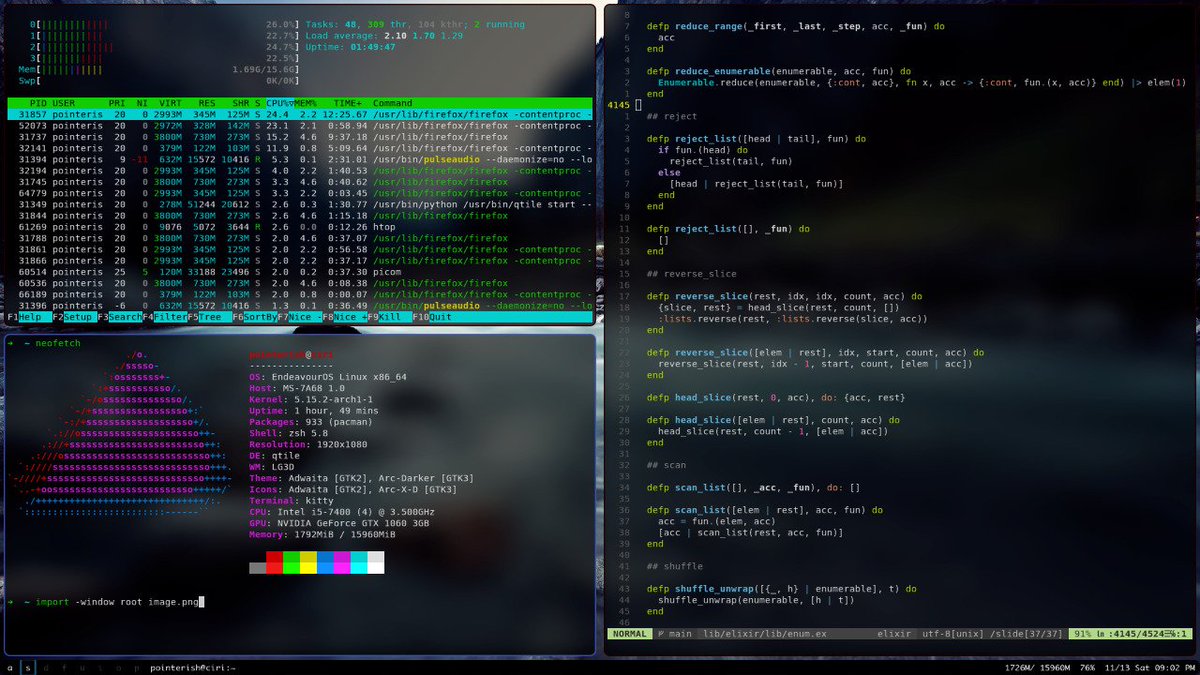1200x675 pixels.
Task: Click the 1726M/15960M memory indicator in the bar
Action: tap(1038, 667)
